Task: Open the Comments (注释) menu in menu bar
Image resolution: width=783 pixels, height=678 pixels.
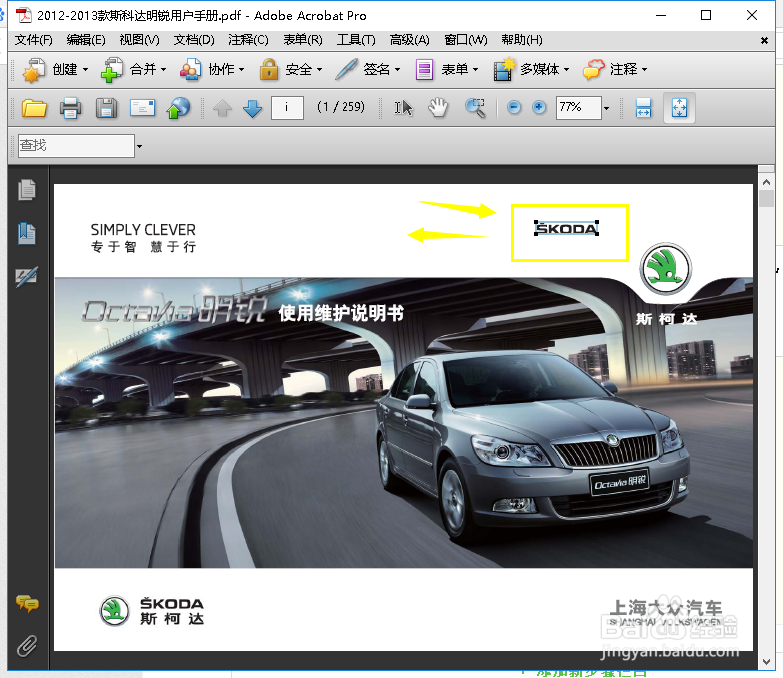Action: [x=248, y=40]
